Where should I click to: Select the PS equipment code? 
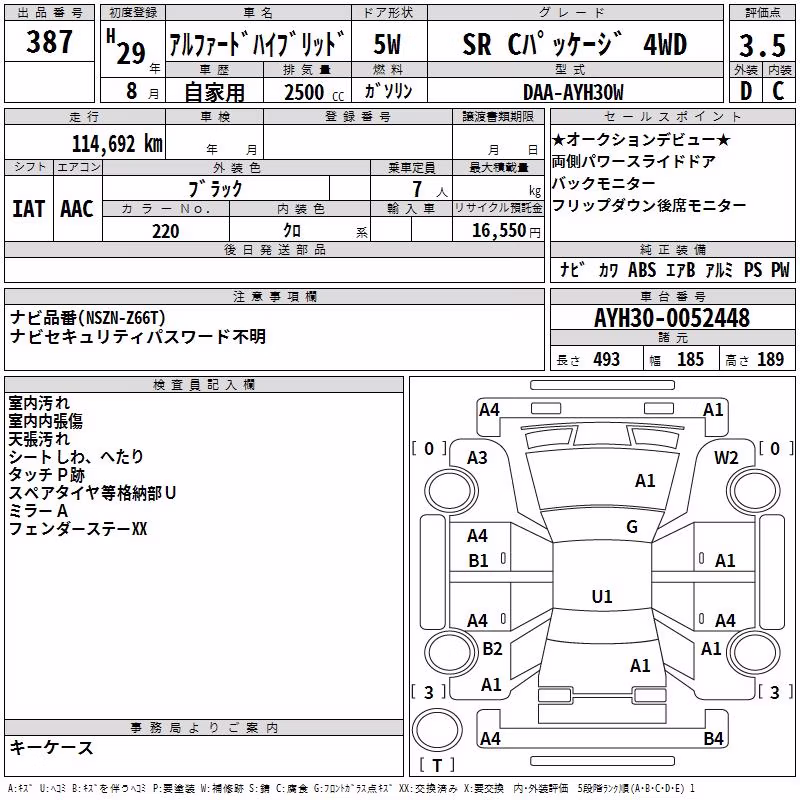coord(752,269)
